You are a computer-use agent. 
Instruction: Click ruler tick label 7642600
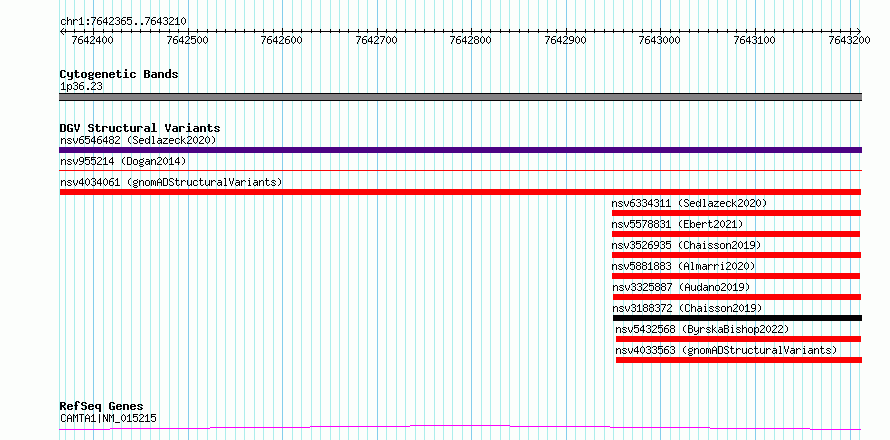pos(282,40)
